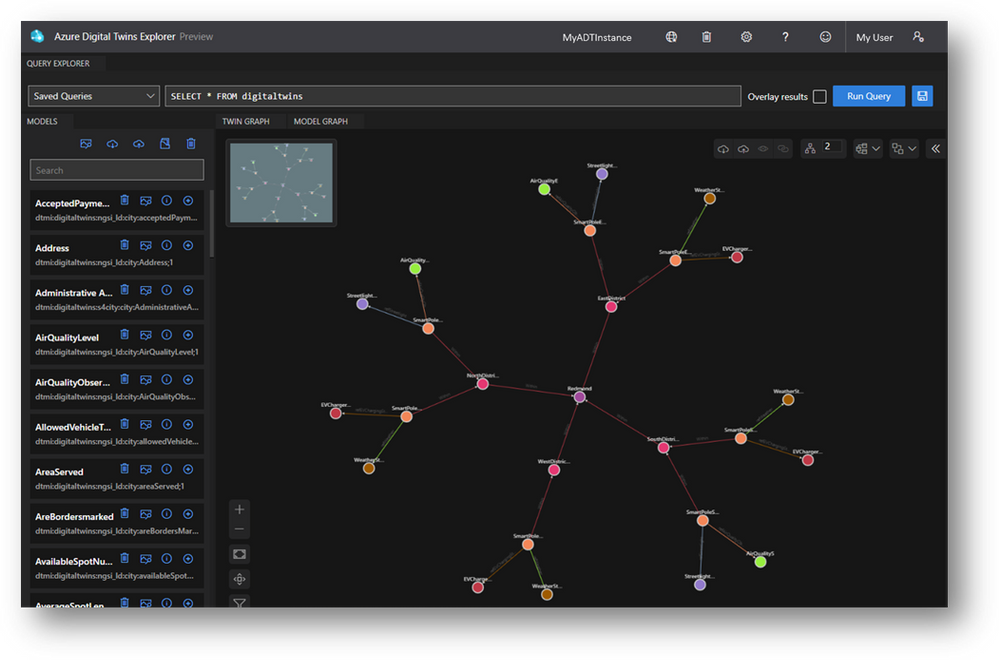
Task: Select the EastDistrict node in the graph
Action: (611, 306)
